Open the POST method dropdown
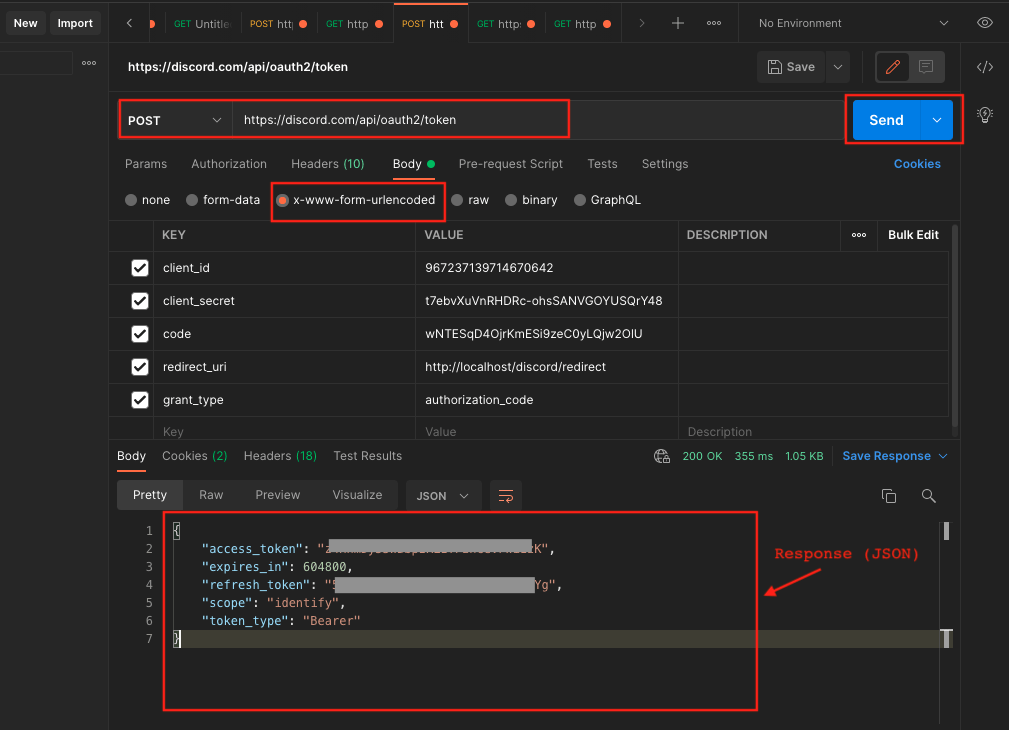1009x730 pixels. pyautogui.click(x=174, y=118)
